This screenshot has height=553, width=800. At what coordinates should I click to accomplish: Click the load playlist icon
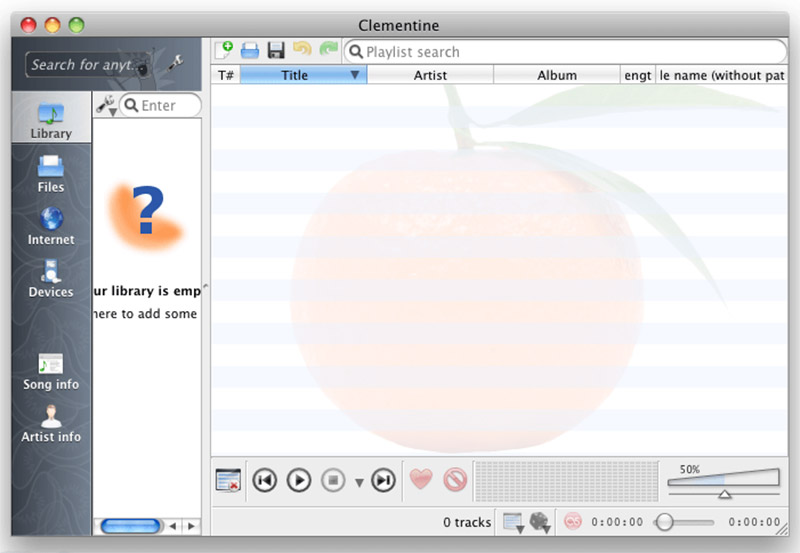click(250, 50)
